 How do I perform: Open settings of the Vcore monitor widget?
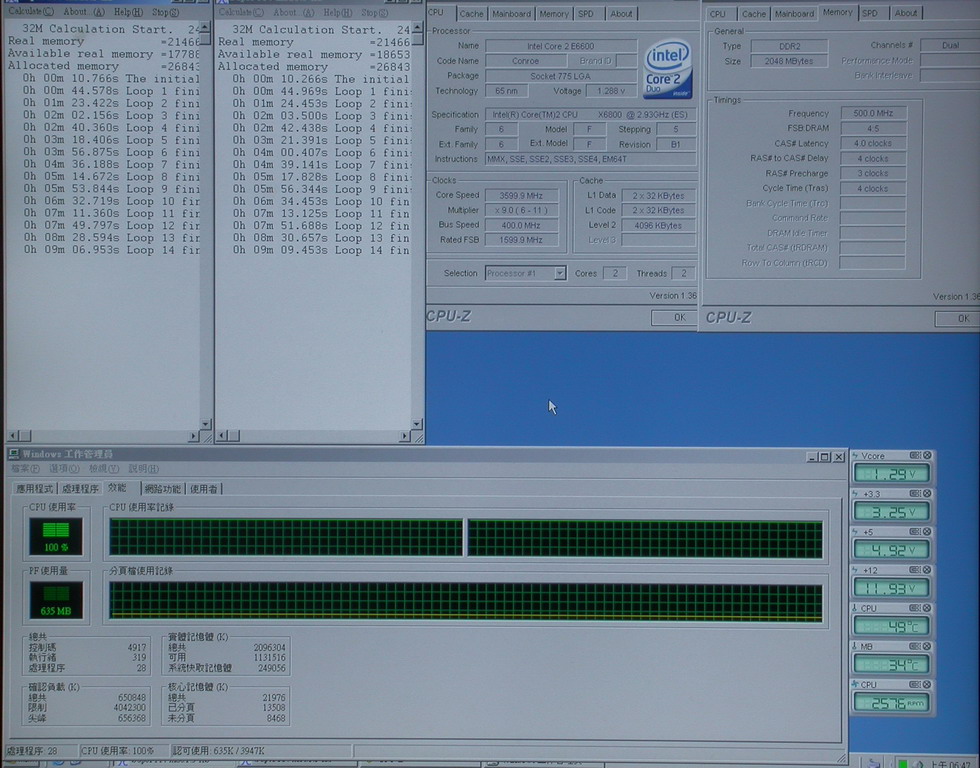[915, 456]
